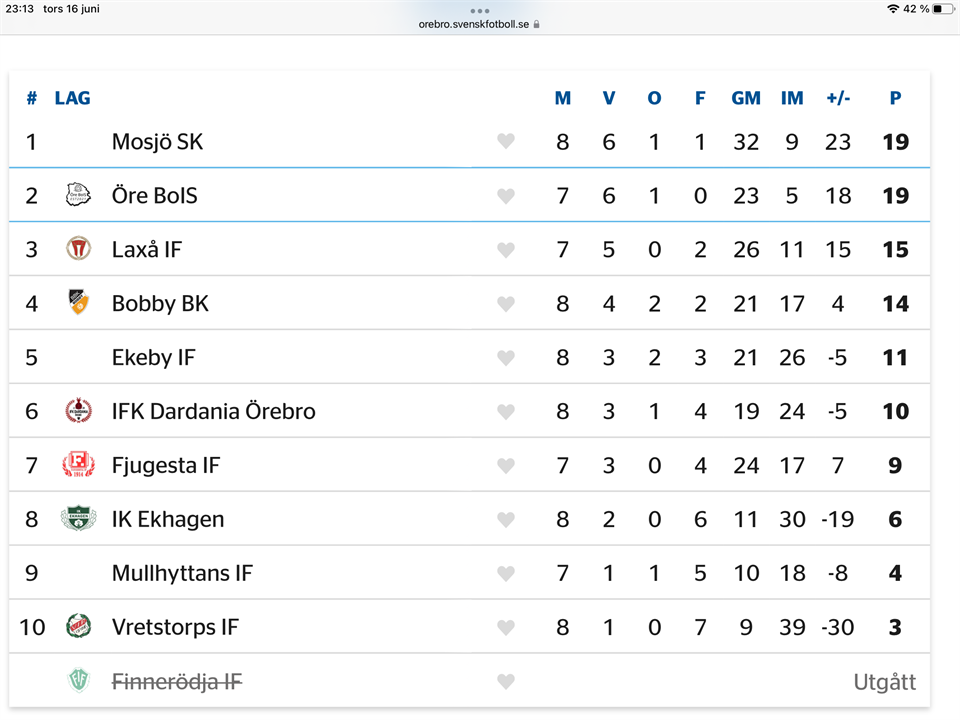The width and height of the screenshot is (960, 720).
Task: Click the IFK Dardania Örebro heart icon
Action: point(505,411)
